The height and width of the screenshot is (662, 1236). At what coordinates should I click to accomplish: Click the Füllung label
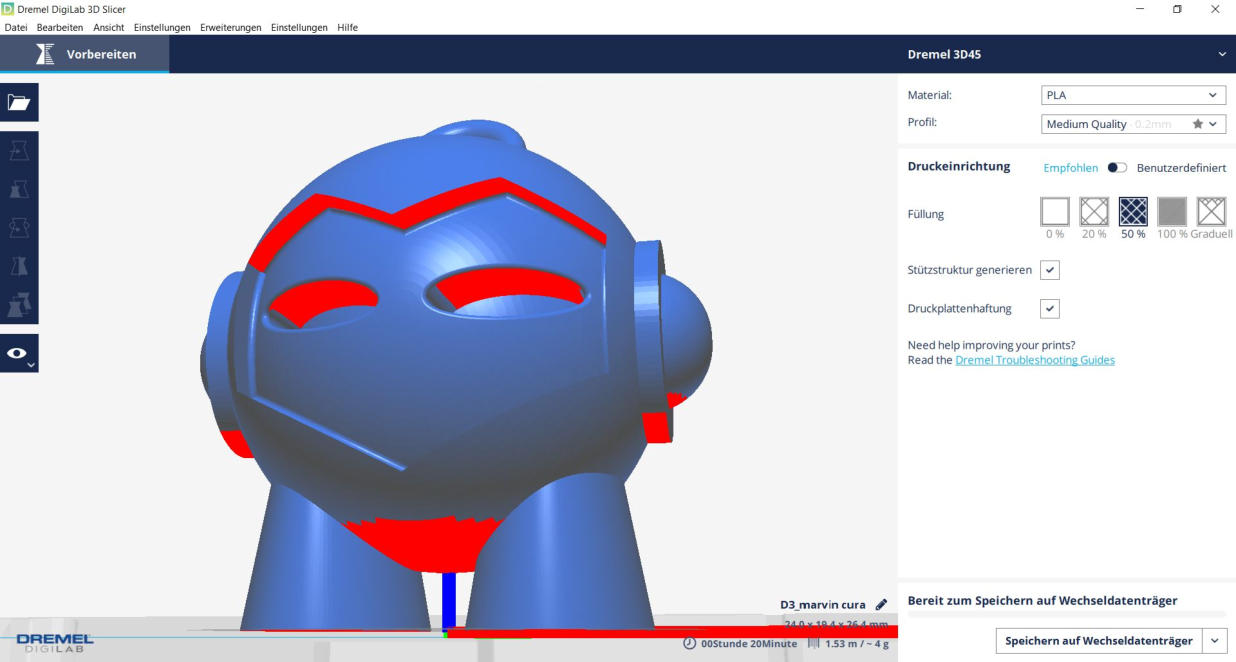click(925, 214)
